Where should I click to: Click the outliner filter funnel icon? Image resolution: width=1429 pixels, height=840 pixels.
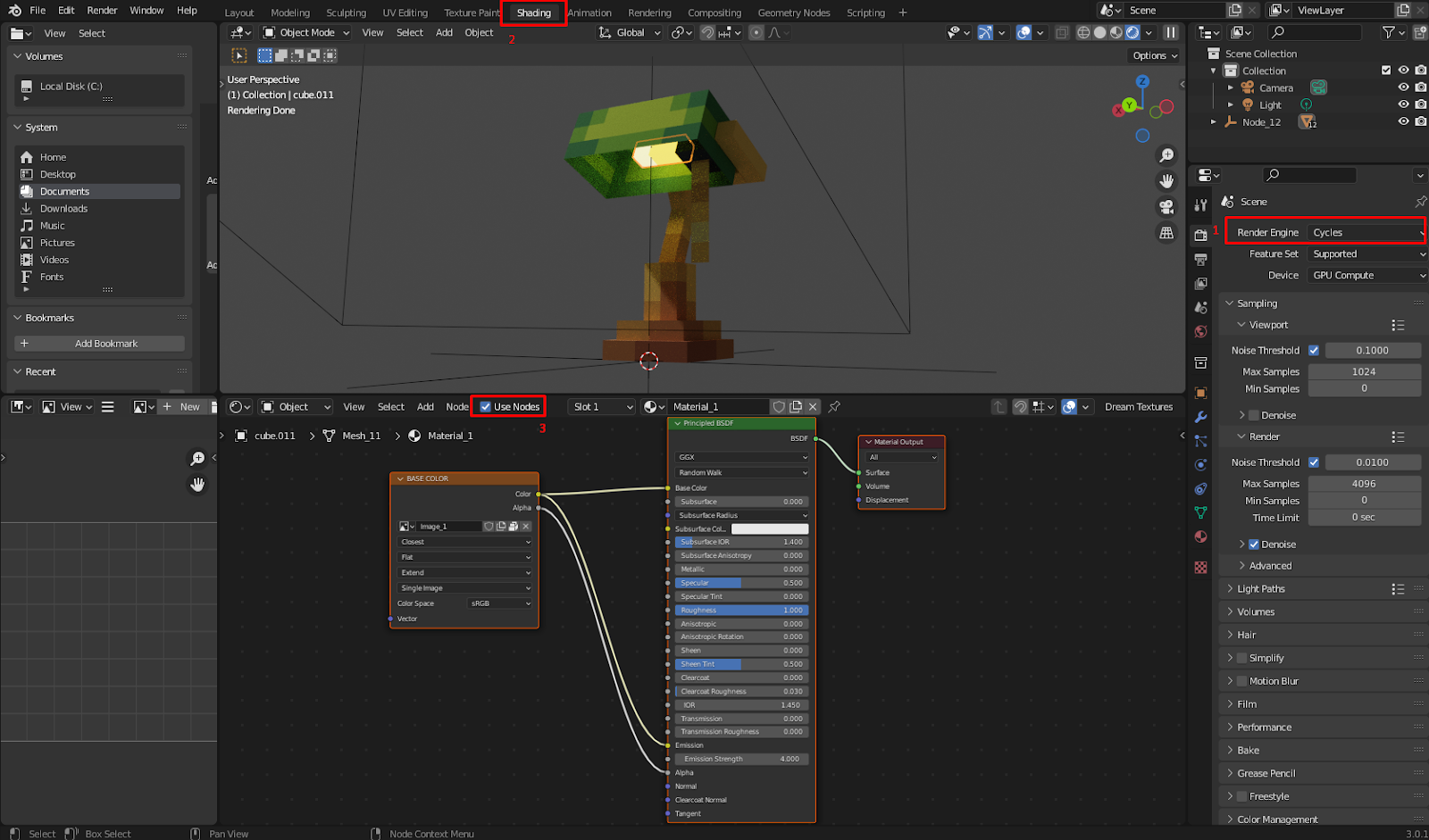(x=1388, y=32)
